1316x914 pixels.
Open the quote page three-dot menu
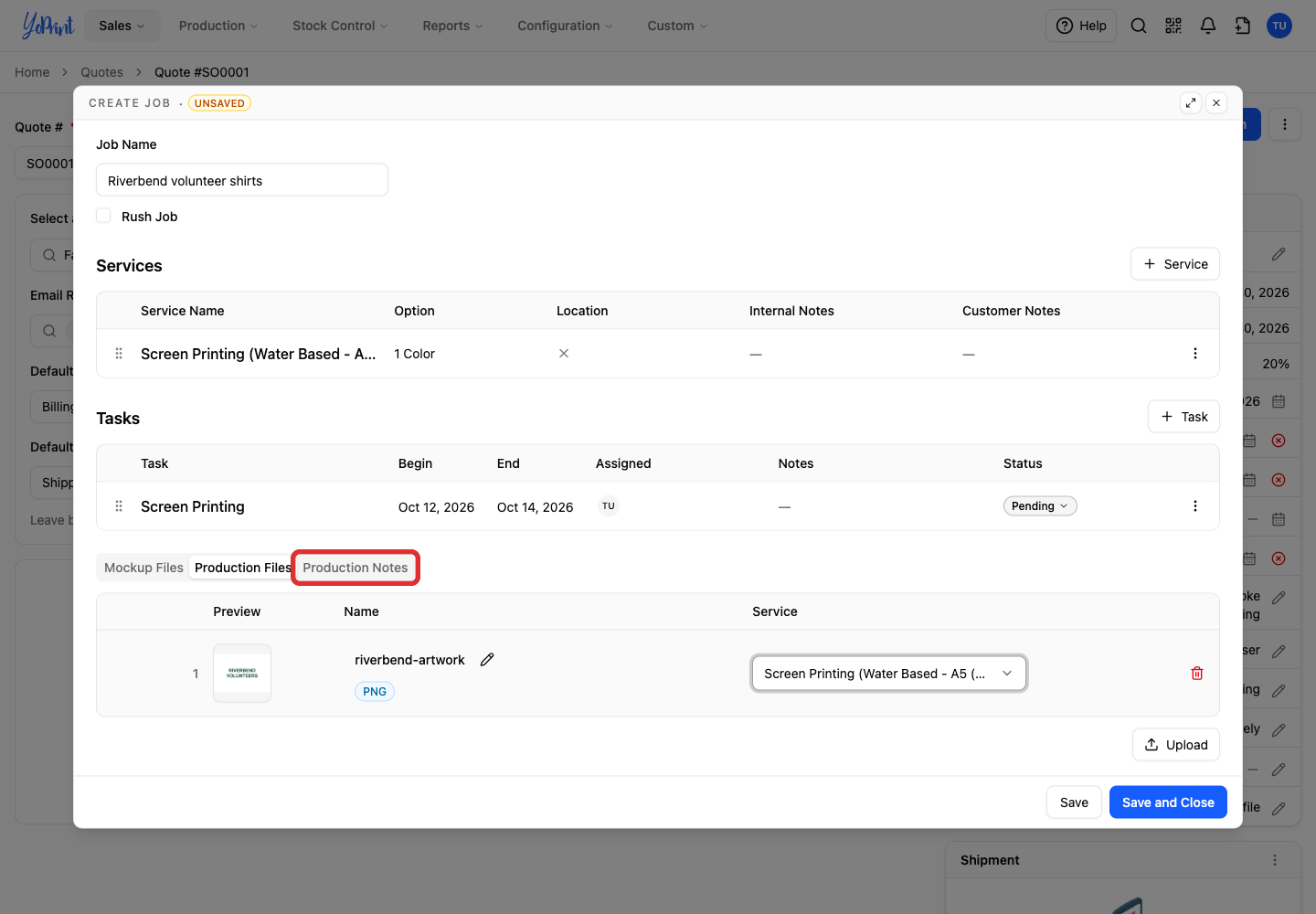pos(1285,124)
